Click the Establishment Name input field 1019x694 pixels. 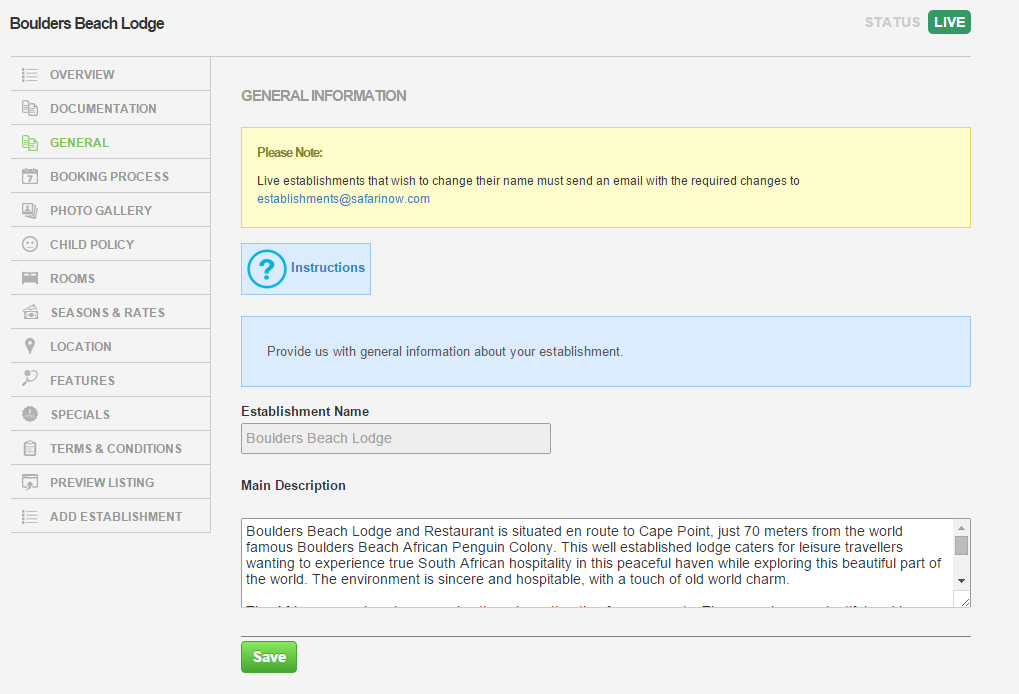(x=396, y=439)
